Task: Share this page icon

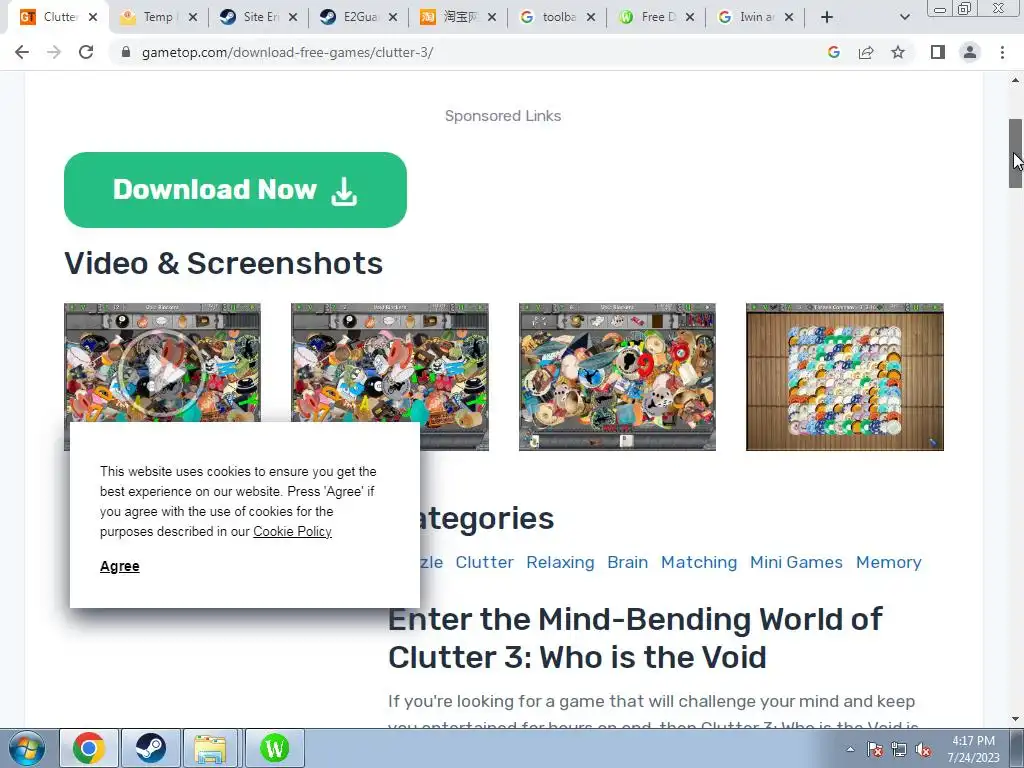Action: (x=866, y=52)
